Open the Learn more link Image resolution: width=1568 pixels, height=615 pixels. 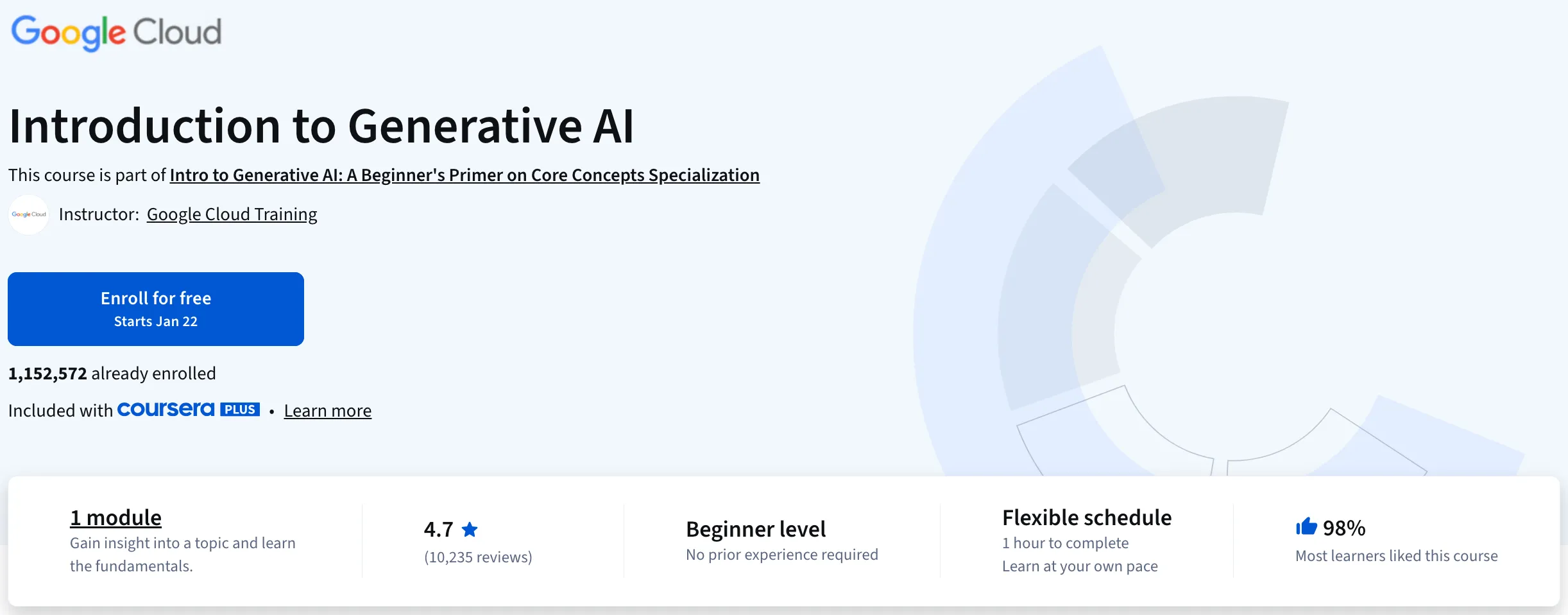[x=327, y=410]
